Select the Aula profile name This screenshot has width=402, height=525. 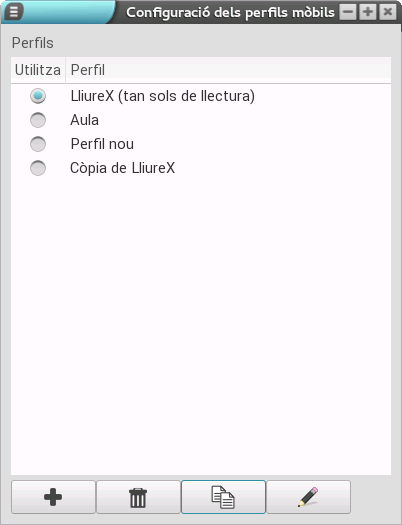pyautogui.click(x=84, y=120)
